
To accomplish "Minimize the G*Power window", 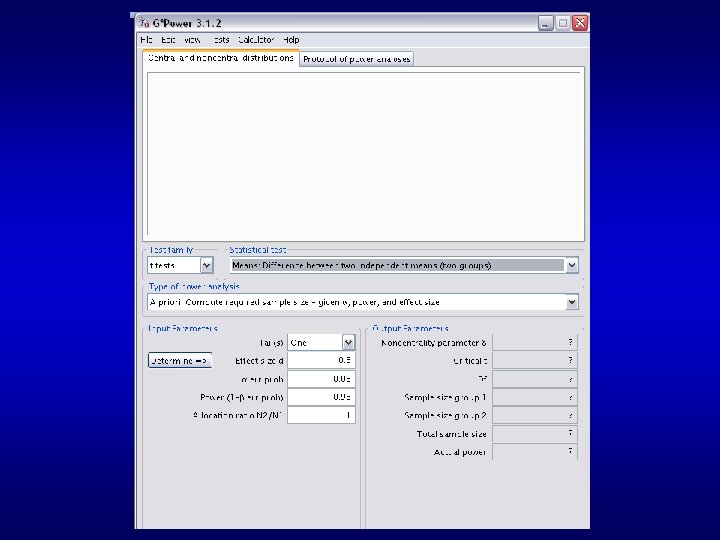I will tap(546, 23).
